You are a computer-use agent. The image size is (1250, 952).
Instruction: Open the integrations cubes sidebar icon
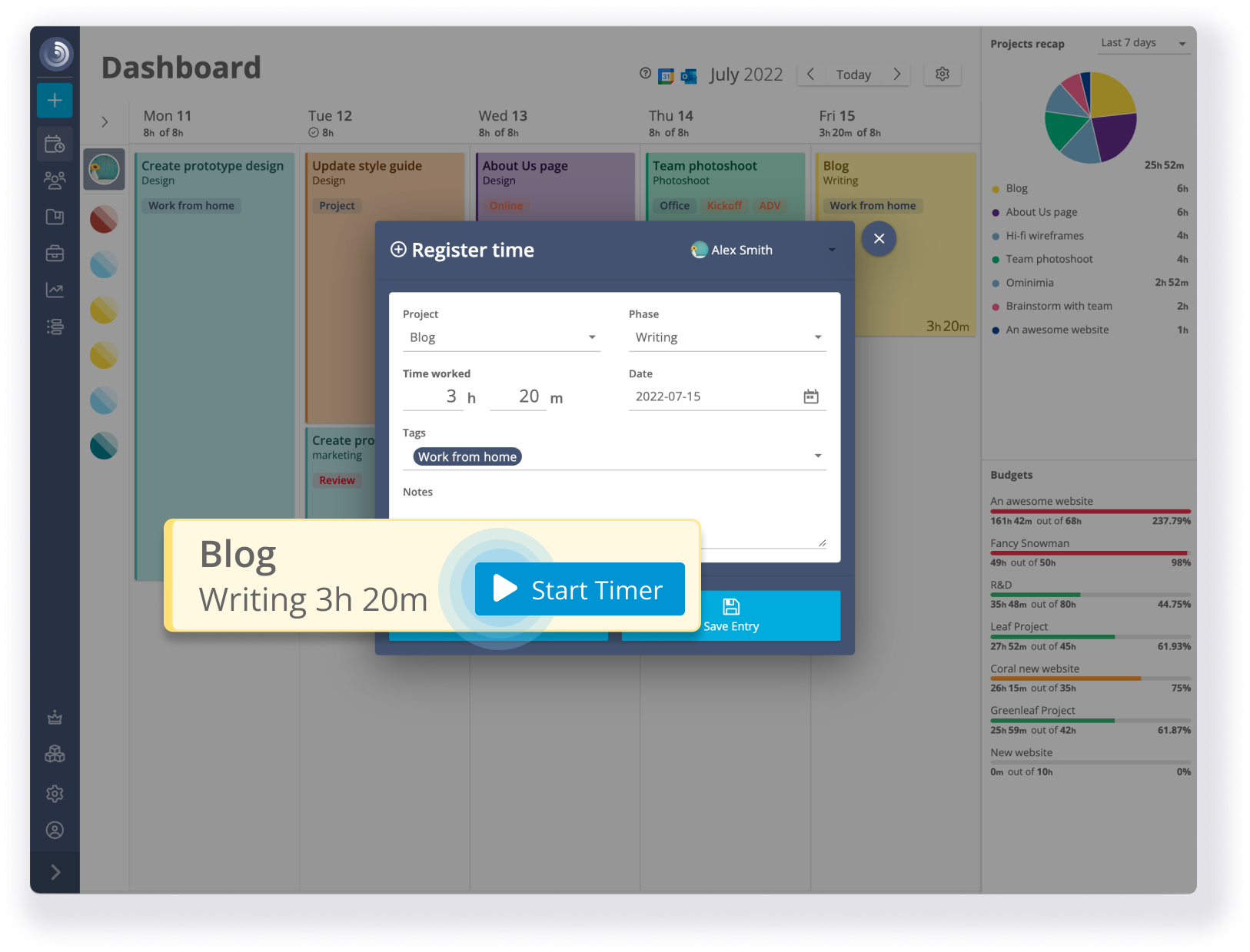point(55,755)
